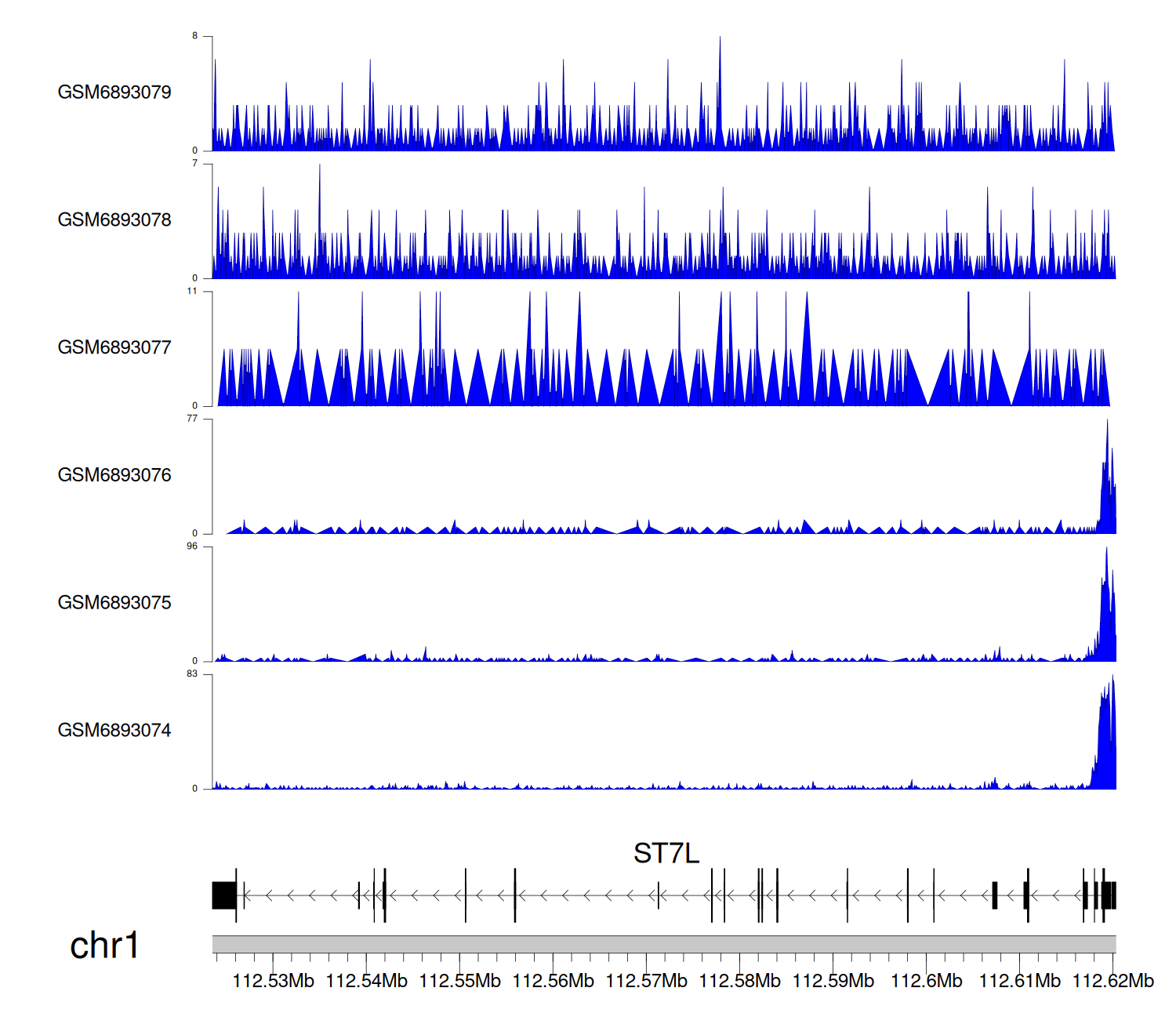Click the GSM6893075 track label
Image resolution: width=1176 pixels, height=1035 pixels.
point(114,603)
